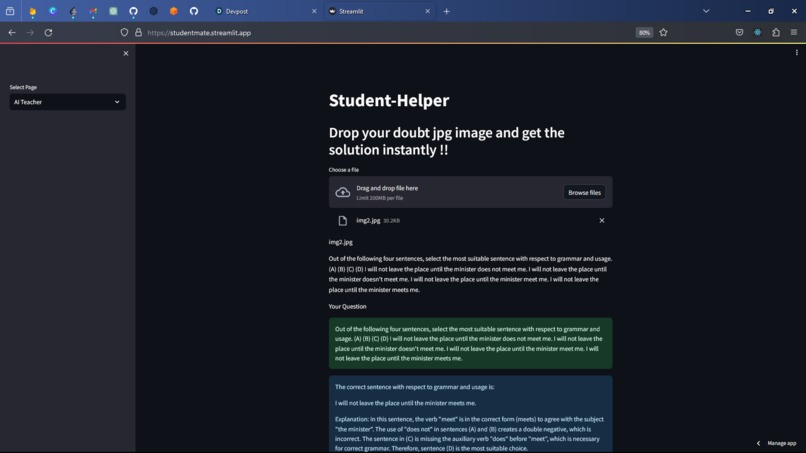806x453 pixels.
Task: Reset the 80% zoom level badge
Action: (x=644, y=32)
